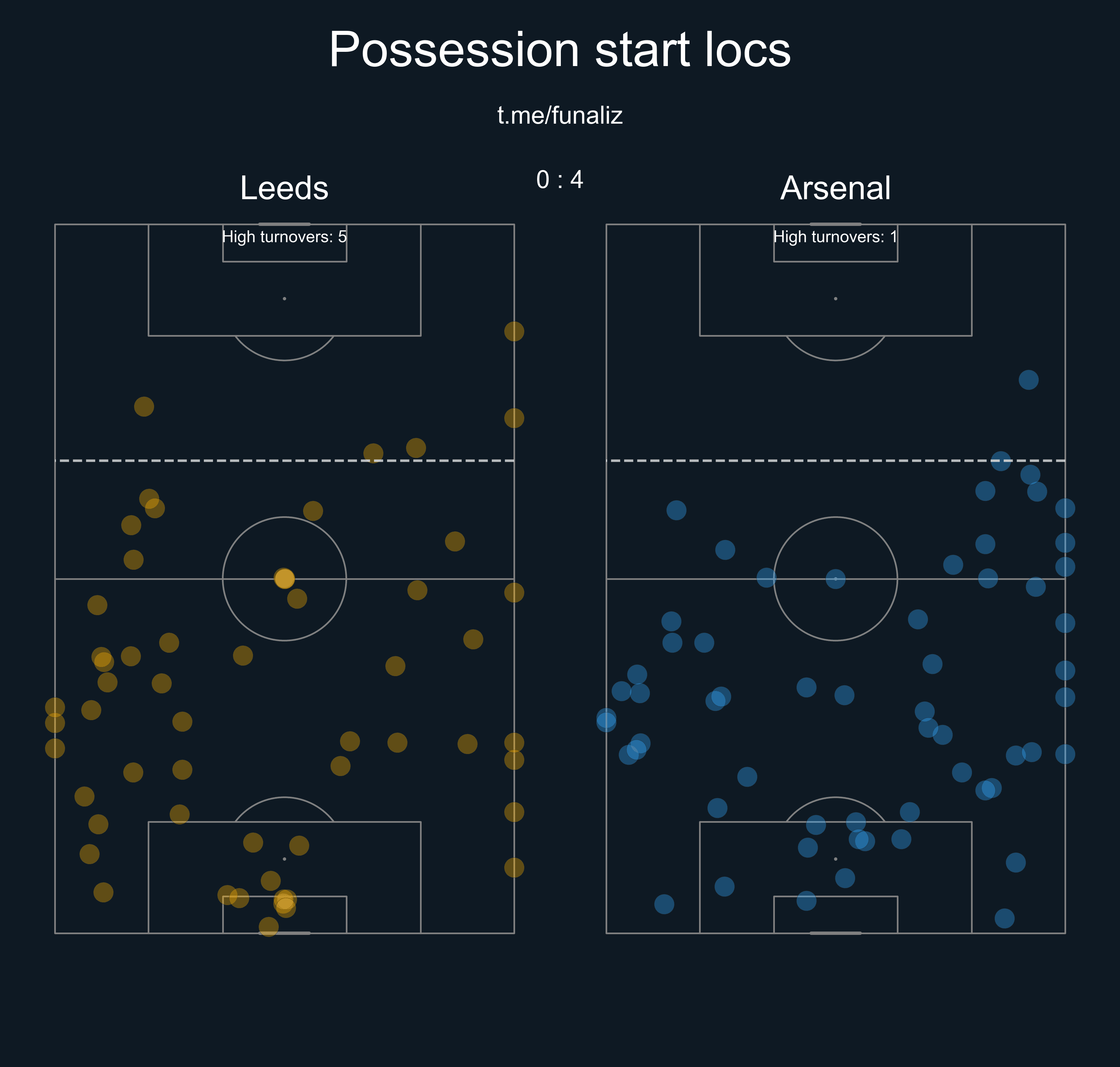The height and width of the screenshot is (1067, 1120).
Task: Click Arsenal dot on the center spot
Action: (835, 579)
